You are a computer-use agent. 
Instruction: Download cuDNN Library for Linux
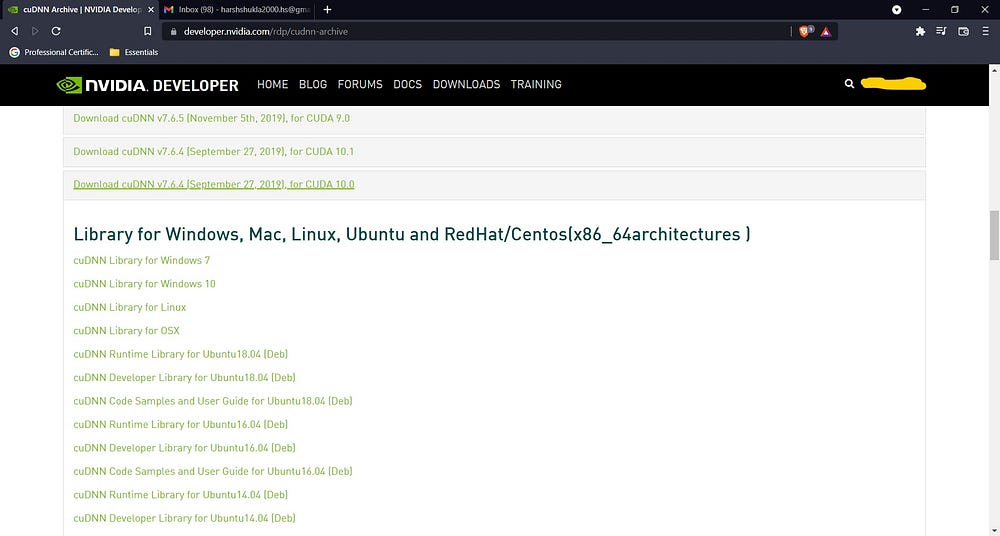click(129, 308)
